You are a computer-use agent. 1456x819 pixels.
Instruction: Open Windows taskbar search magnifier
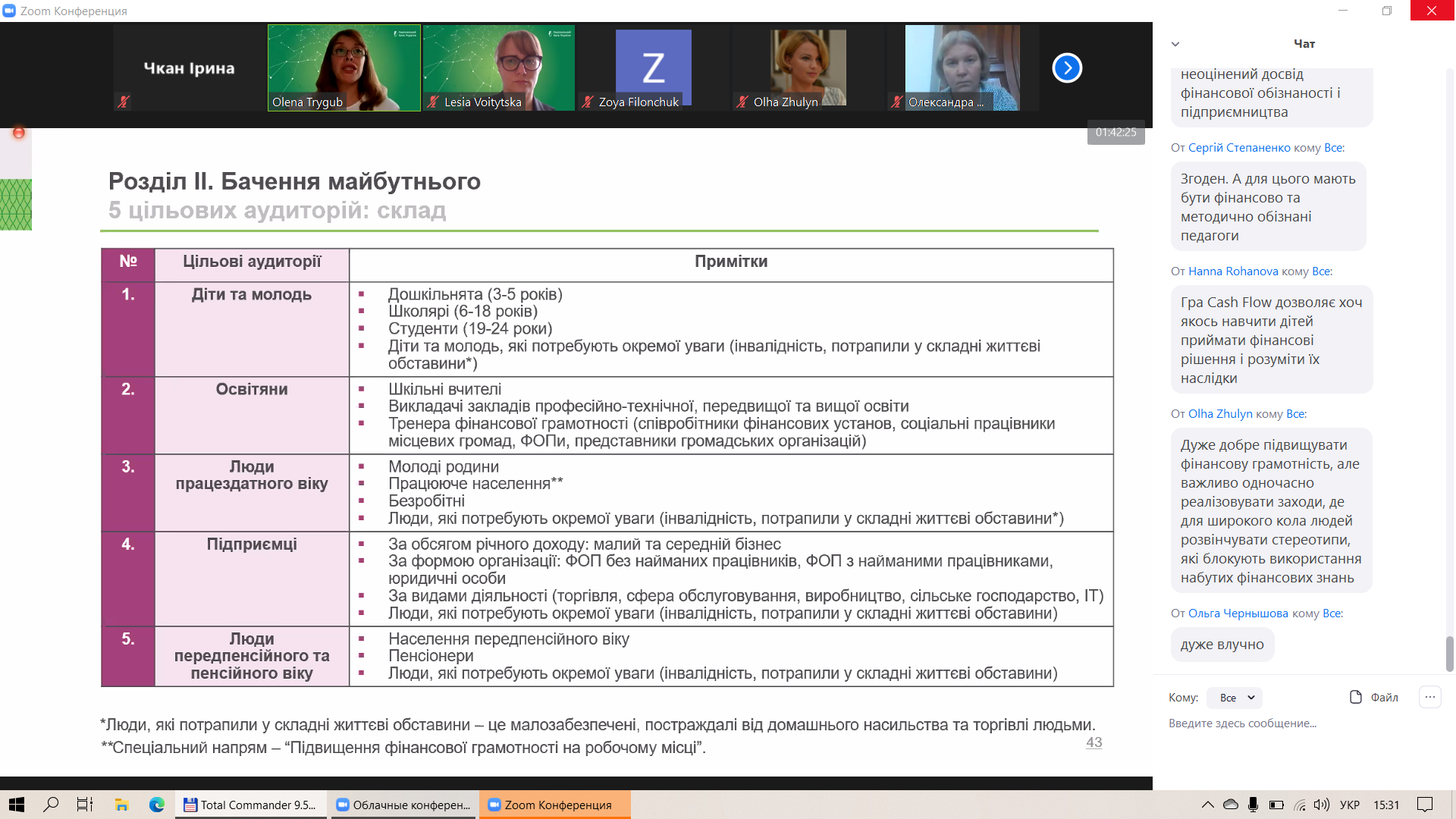pos(51,805)
